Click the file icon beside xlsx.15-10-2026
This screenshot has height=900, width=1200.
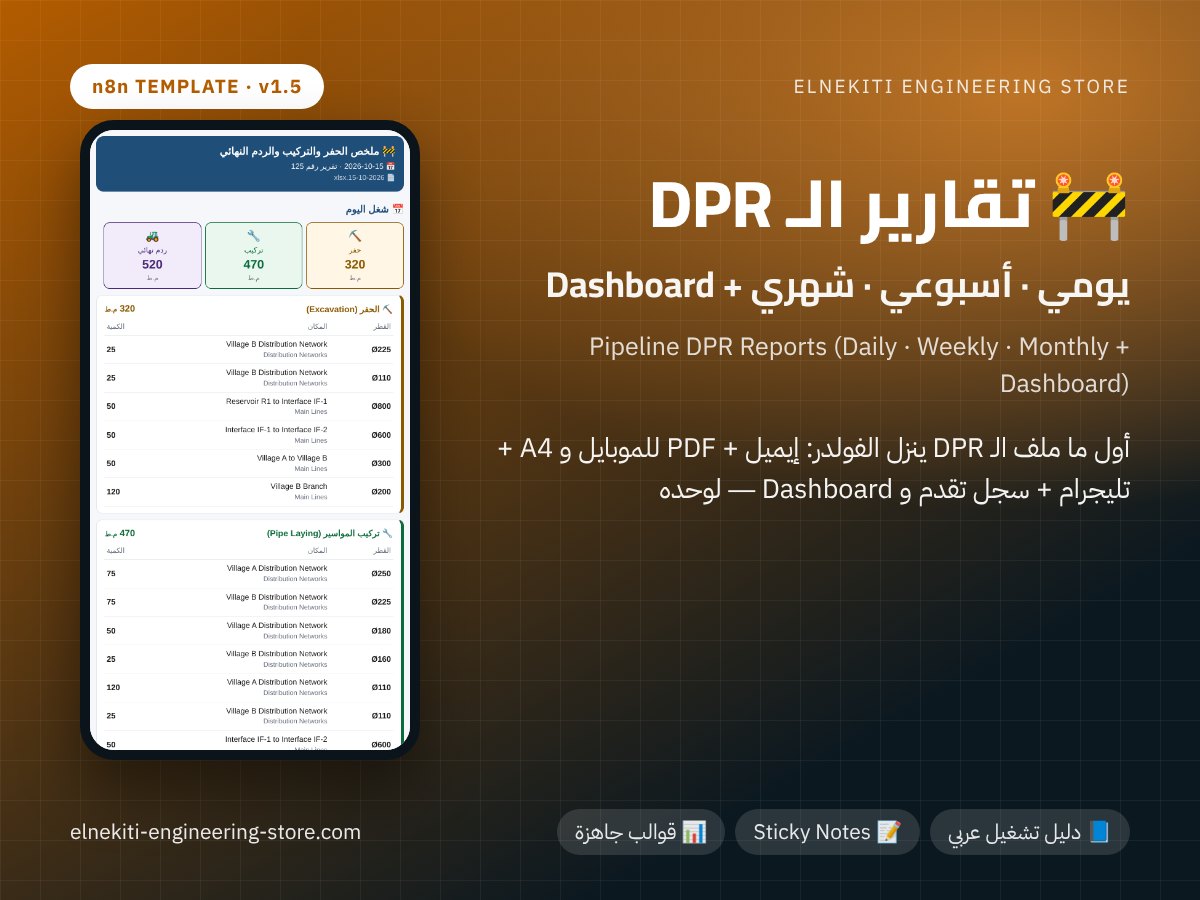(x=391, y=177)
